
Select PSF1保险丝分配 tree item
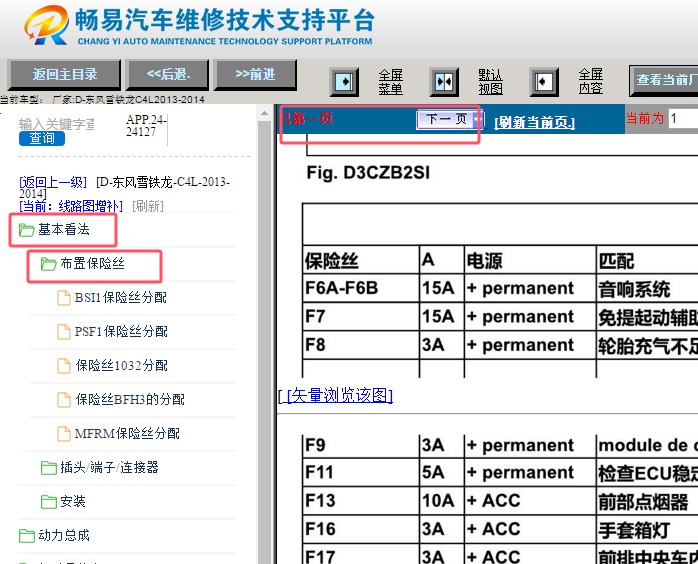(x=121, y=331)
